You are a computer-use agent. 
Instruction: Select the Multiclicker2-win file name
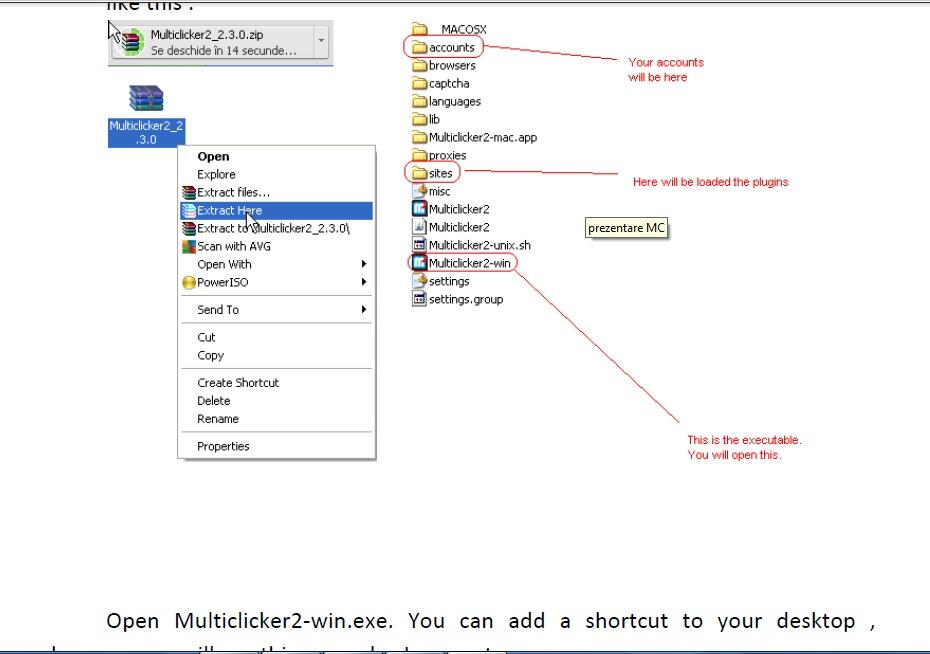pyautogui.click(x=470, y=263)
